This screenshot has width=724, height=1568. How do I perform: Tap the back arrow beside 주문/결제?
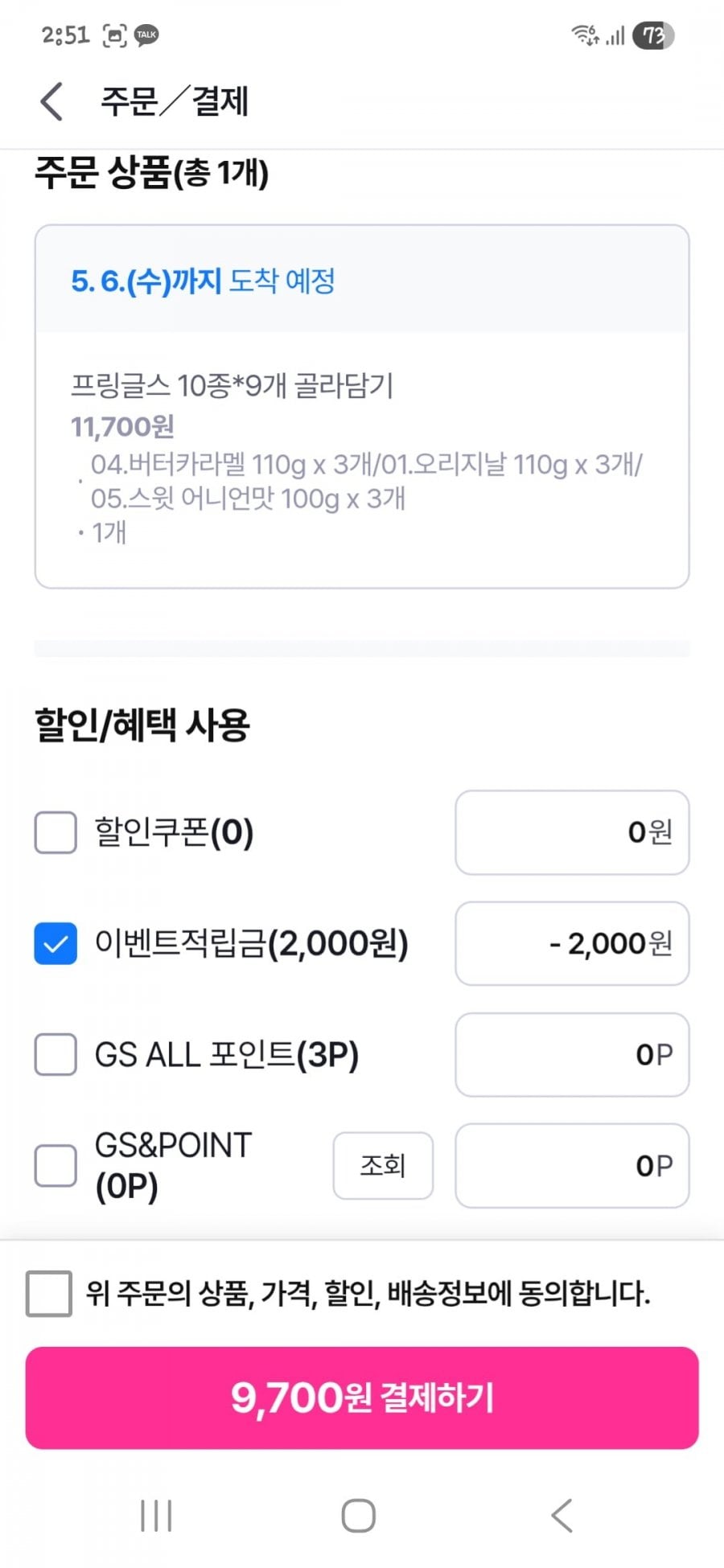click(x=51, y=102)
